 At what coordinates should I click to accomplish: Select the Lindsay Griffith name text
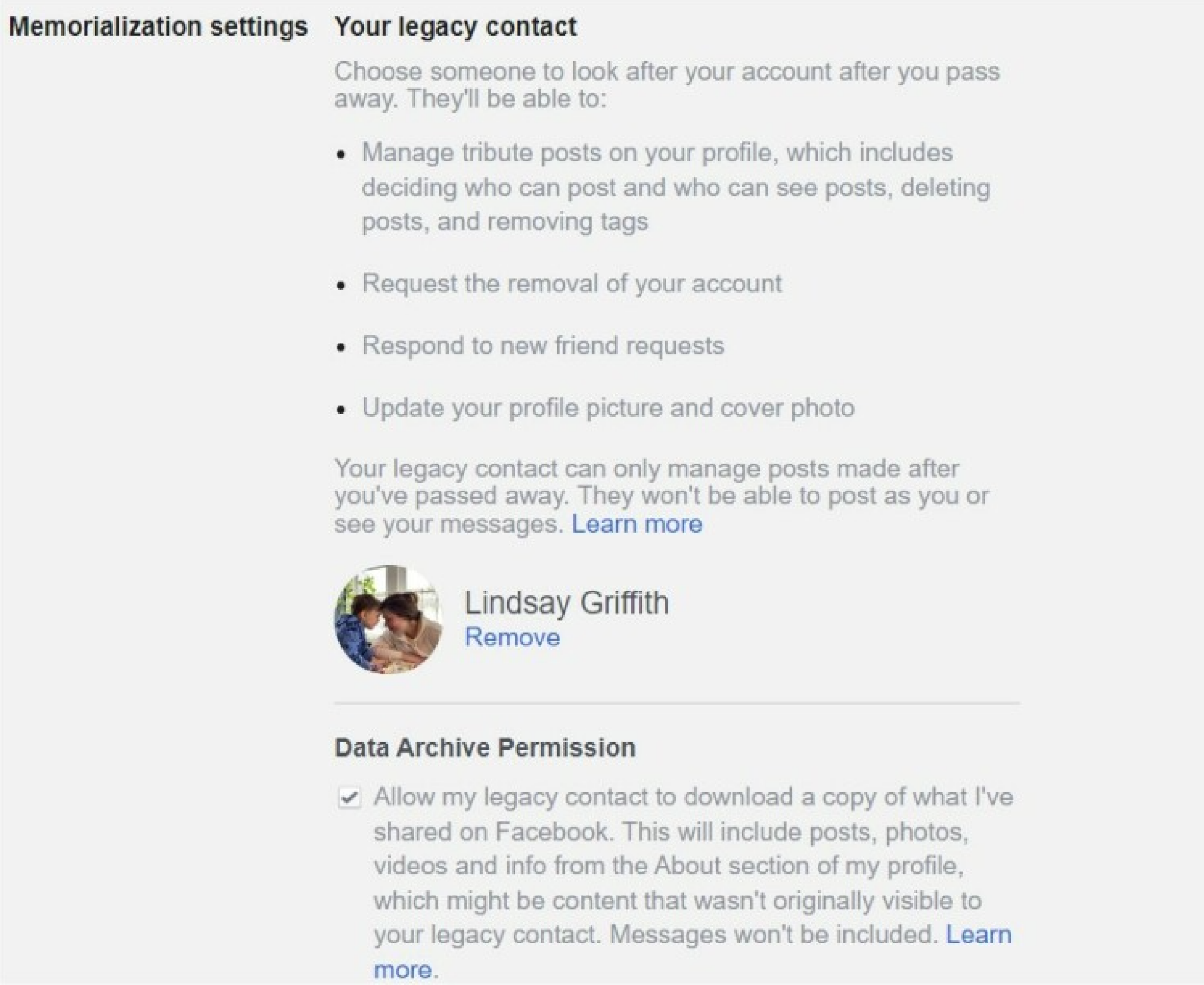pos(566,602)
